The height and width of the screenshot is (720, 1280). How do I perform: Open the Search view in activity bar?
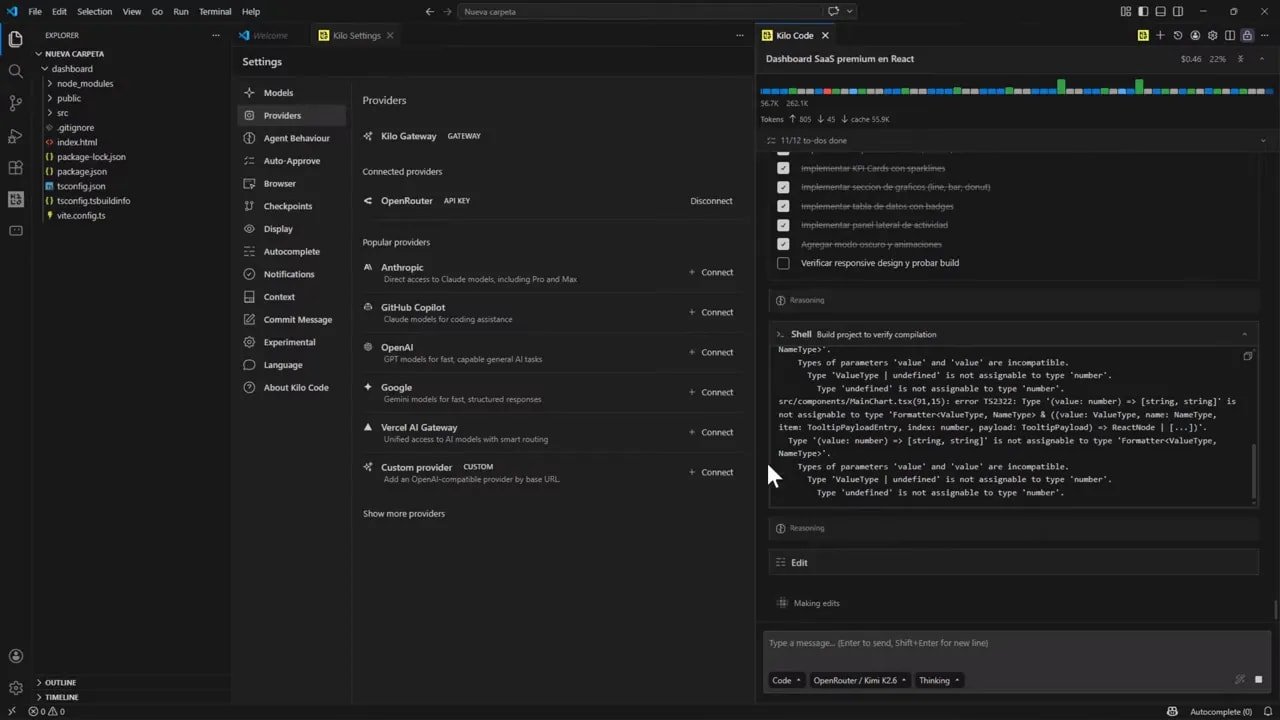click(x=15, y=72)
